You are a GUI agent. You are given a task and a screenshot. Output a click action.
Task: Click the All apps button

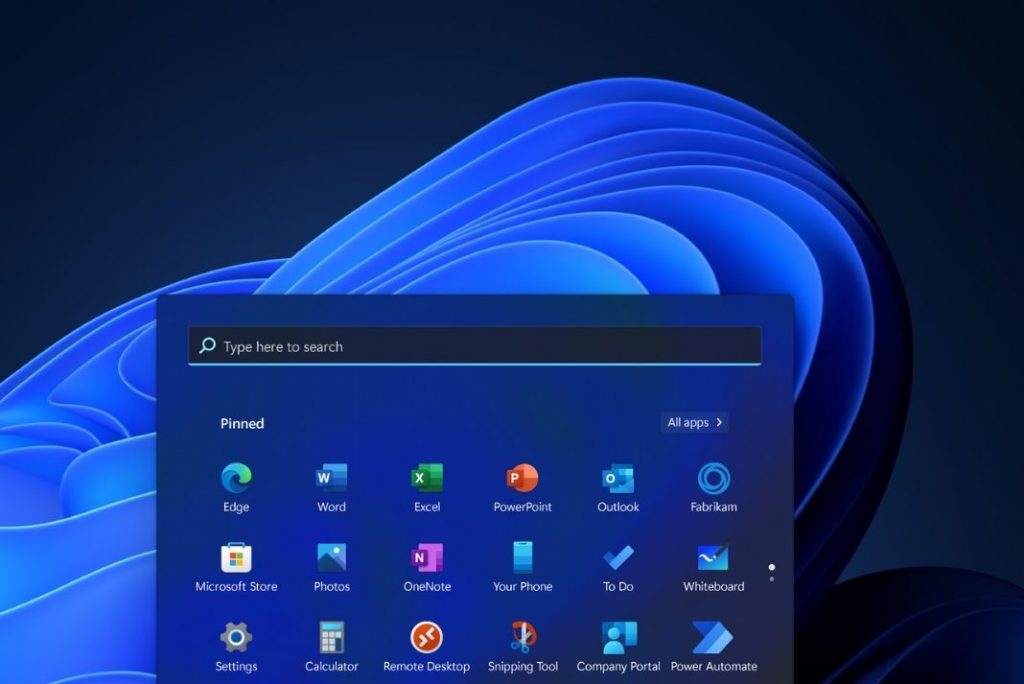pos(695,422)
